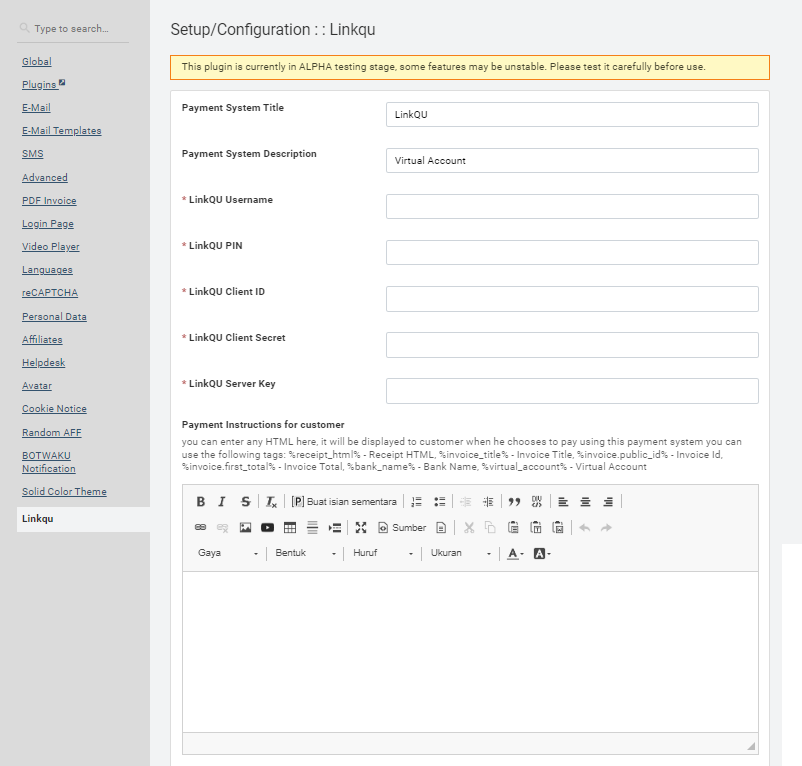Focus the LinkQU Client Secret field
The image size is (802, 766).
[572, 345]
